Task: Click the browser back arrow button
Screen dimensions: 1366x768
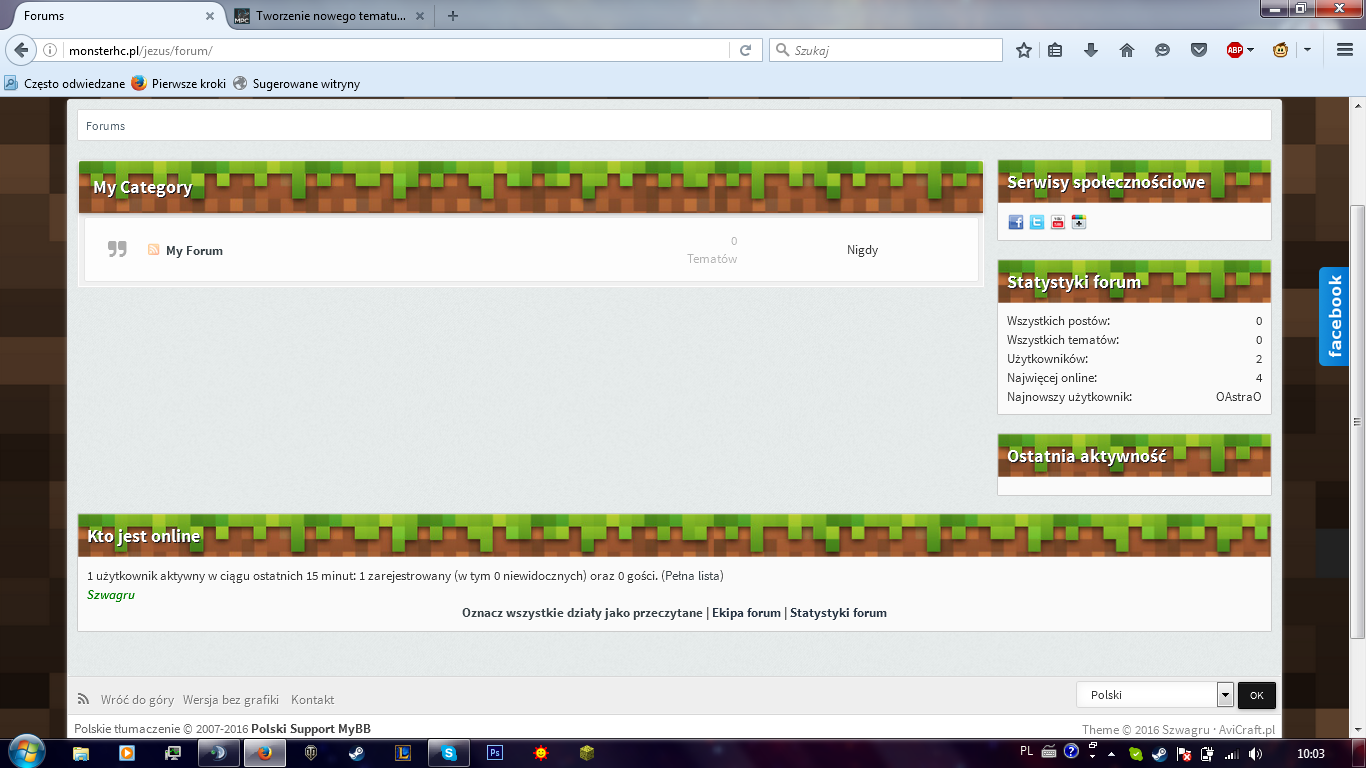Action: [20, 50]
